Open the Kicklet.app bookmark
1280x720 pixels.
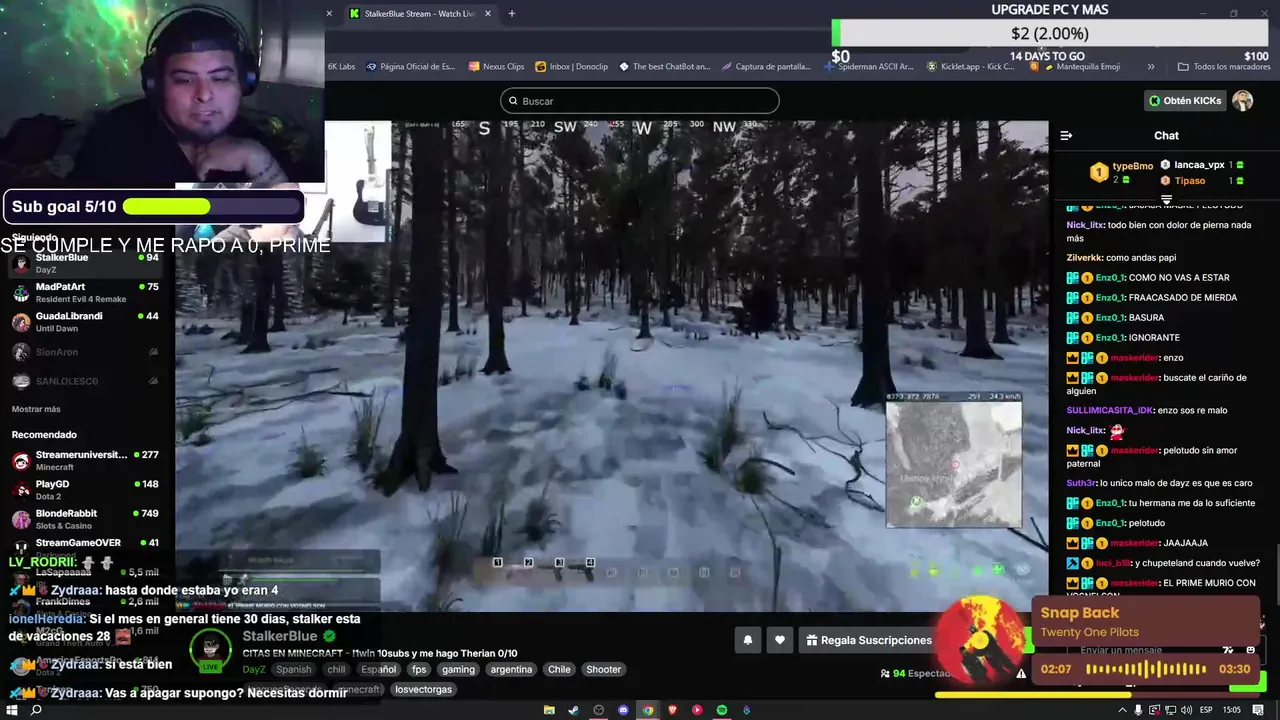point(971,67)
